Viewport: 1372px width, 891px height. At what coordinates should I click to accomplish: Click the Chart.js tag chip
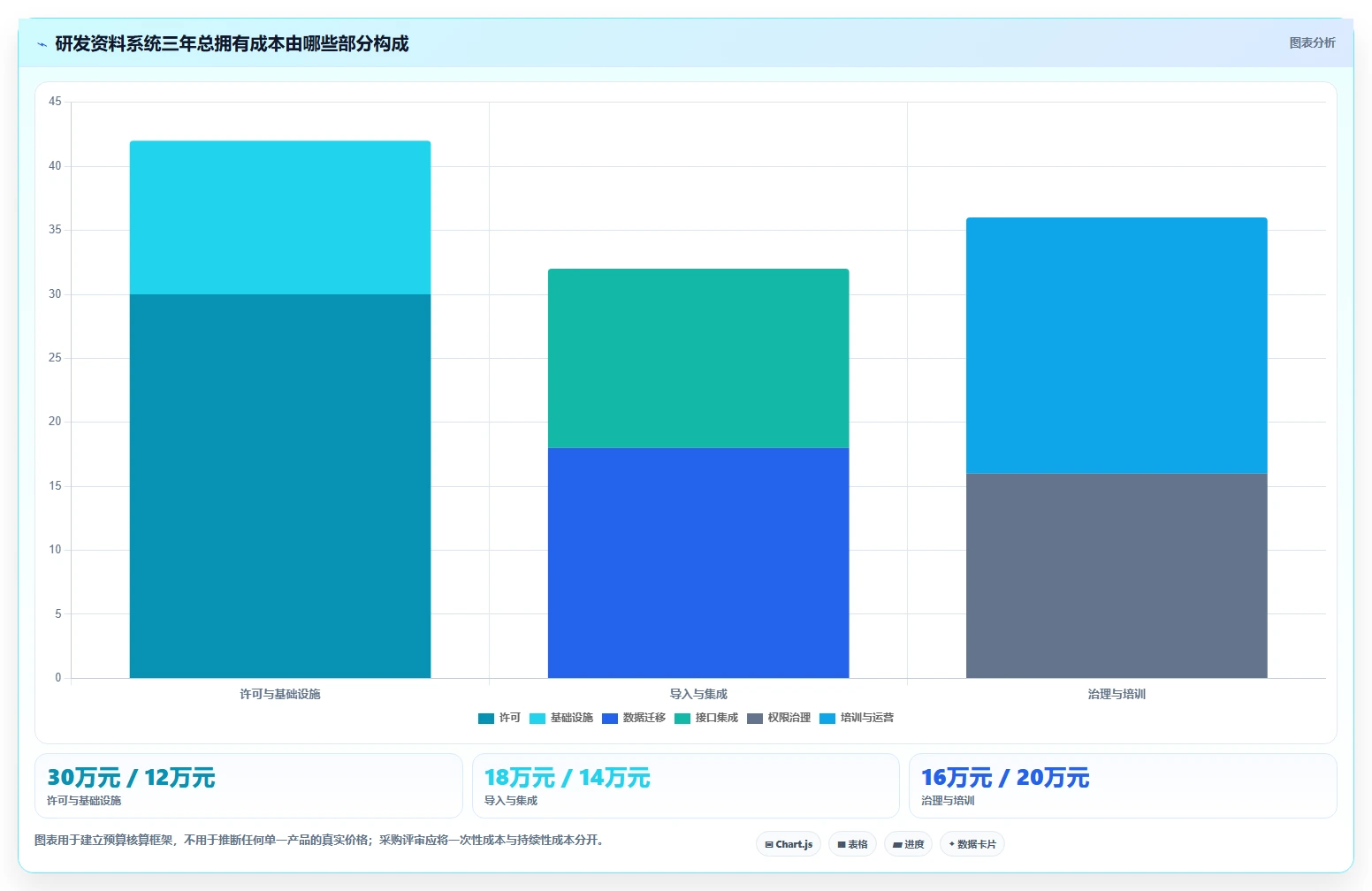point(789,844)
